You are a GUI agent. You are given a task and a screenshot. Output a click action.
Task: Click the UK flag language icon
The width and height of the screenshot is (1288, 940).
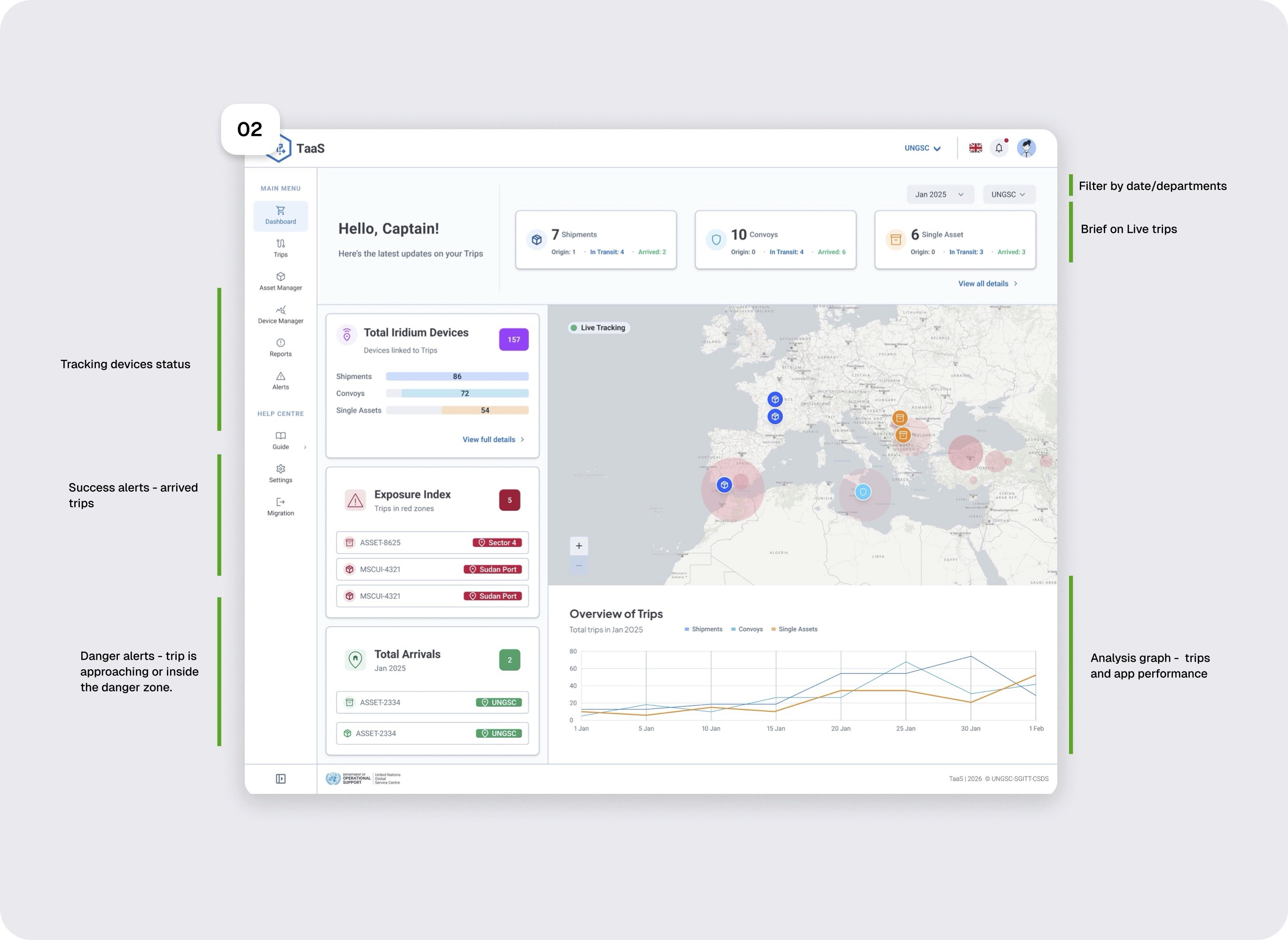(x=976, y=148)
